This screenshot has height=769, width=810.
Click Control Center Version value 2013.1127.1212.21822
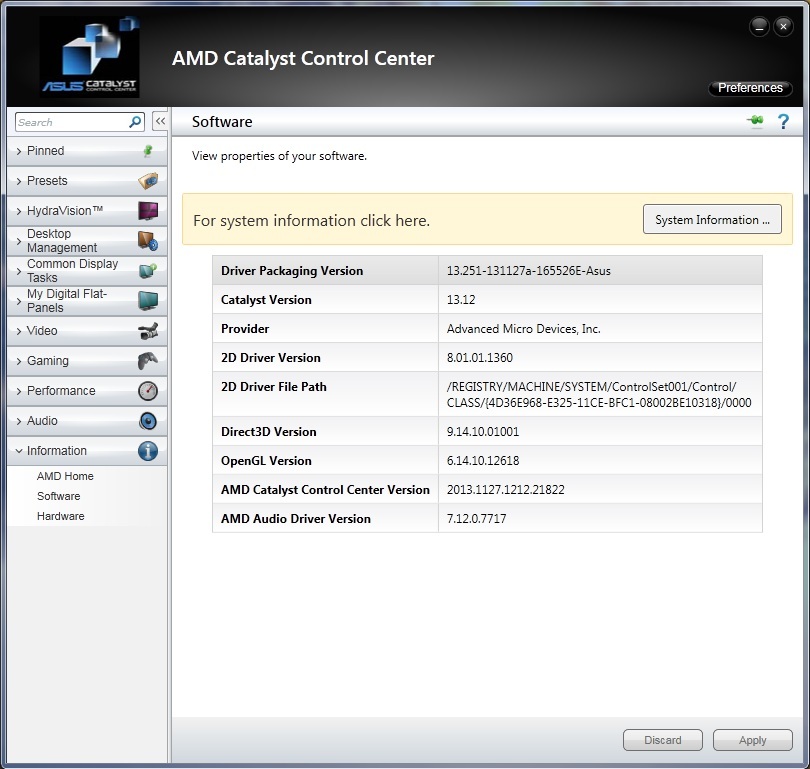505,490
